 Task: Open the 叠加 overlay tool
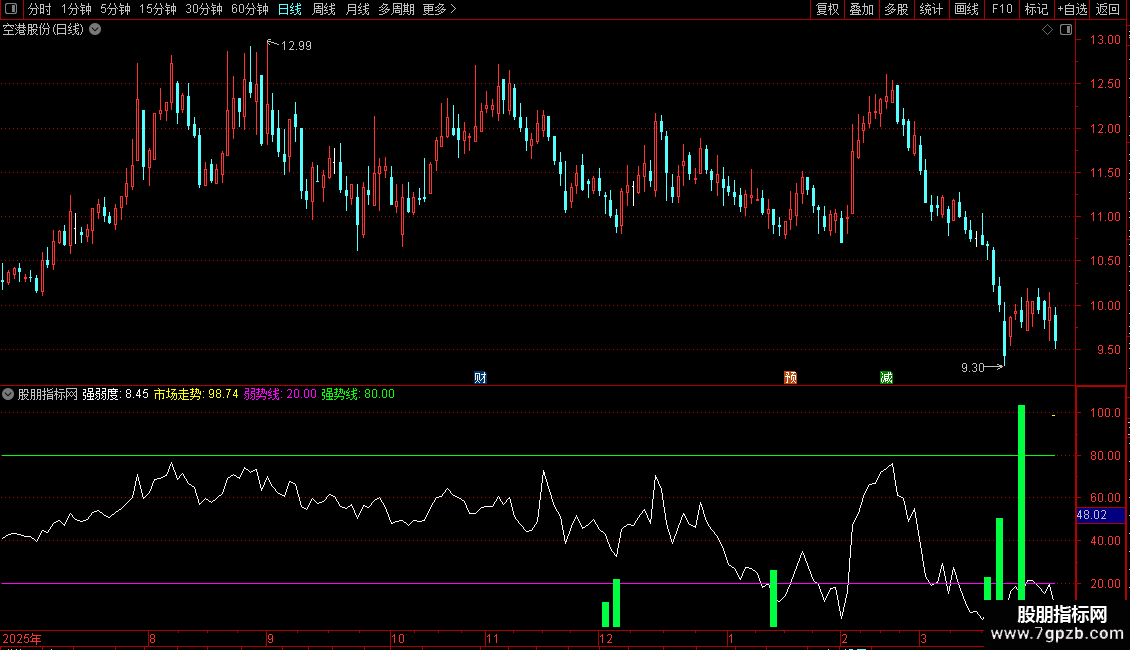click(x=861, y=10)
